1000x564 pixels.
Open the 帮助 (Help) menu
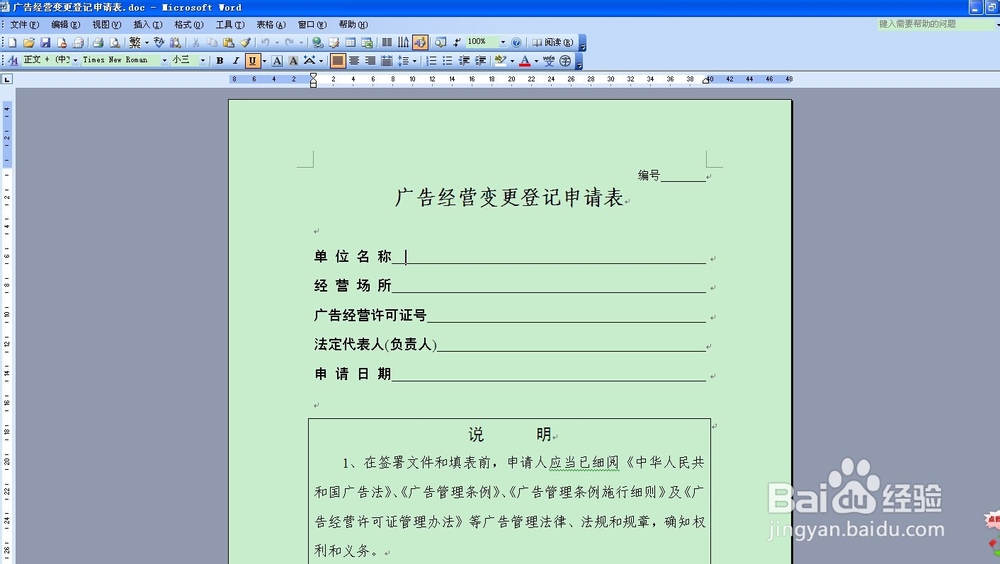(x=353, y=24)
